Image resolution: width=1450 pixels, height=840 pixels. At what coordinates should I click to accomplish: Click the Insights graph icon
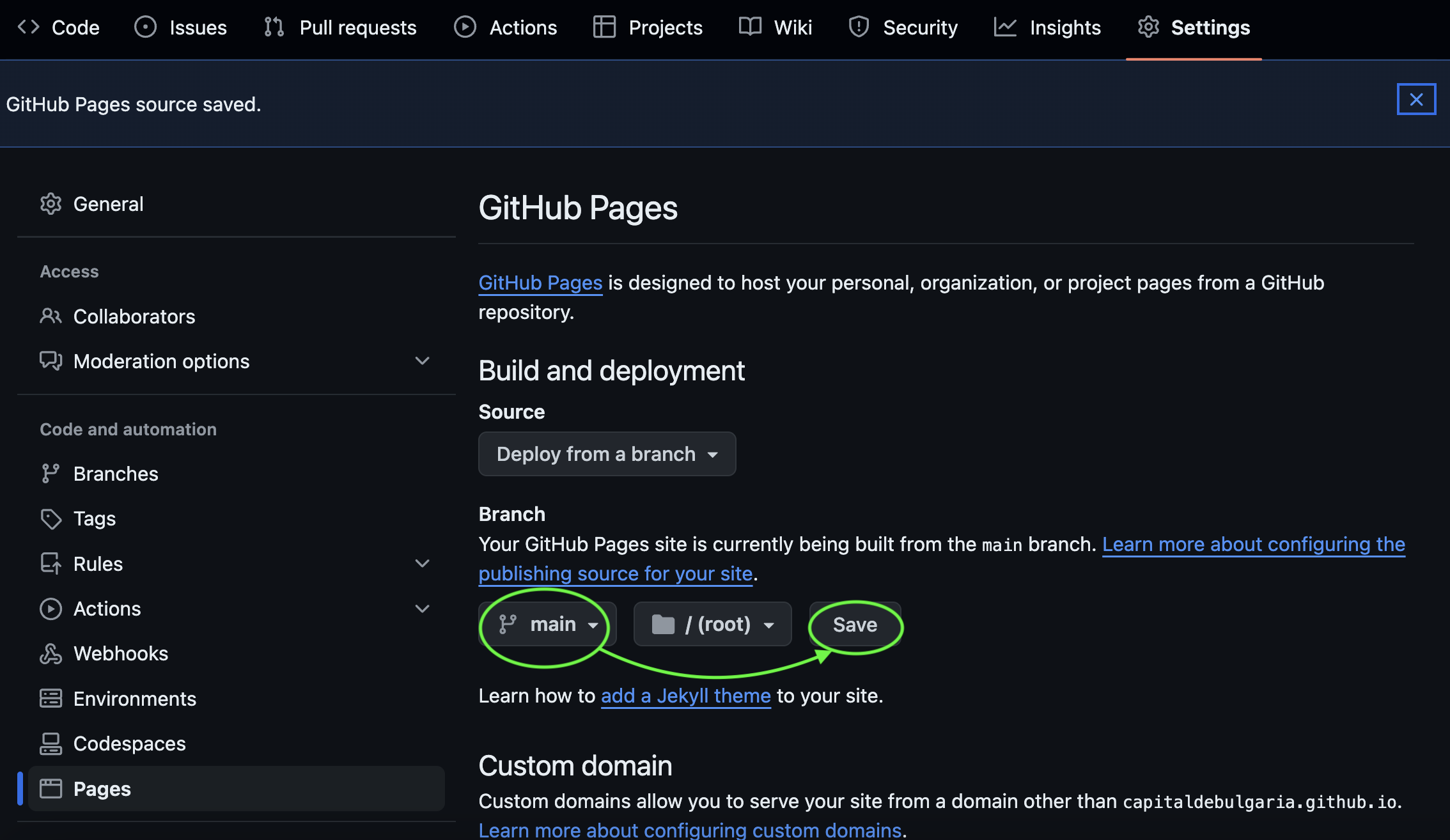[x=1006, y=27]
